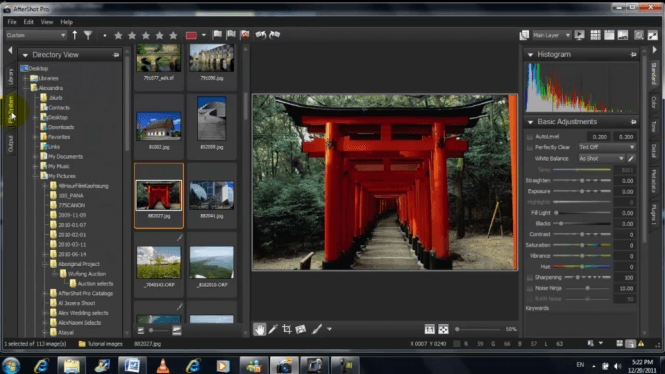Viewport: 665px width, 374px height.
Task: Hide the right panel with arrow
Action: coord(654,50)
